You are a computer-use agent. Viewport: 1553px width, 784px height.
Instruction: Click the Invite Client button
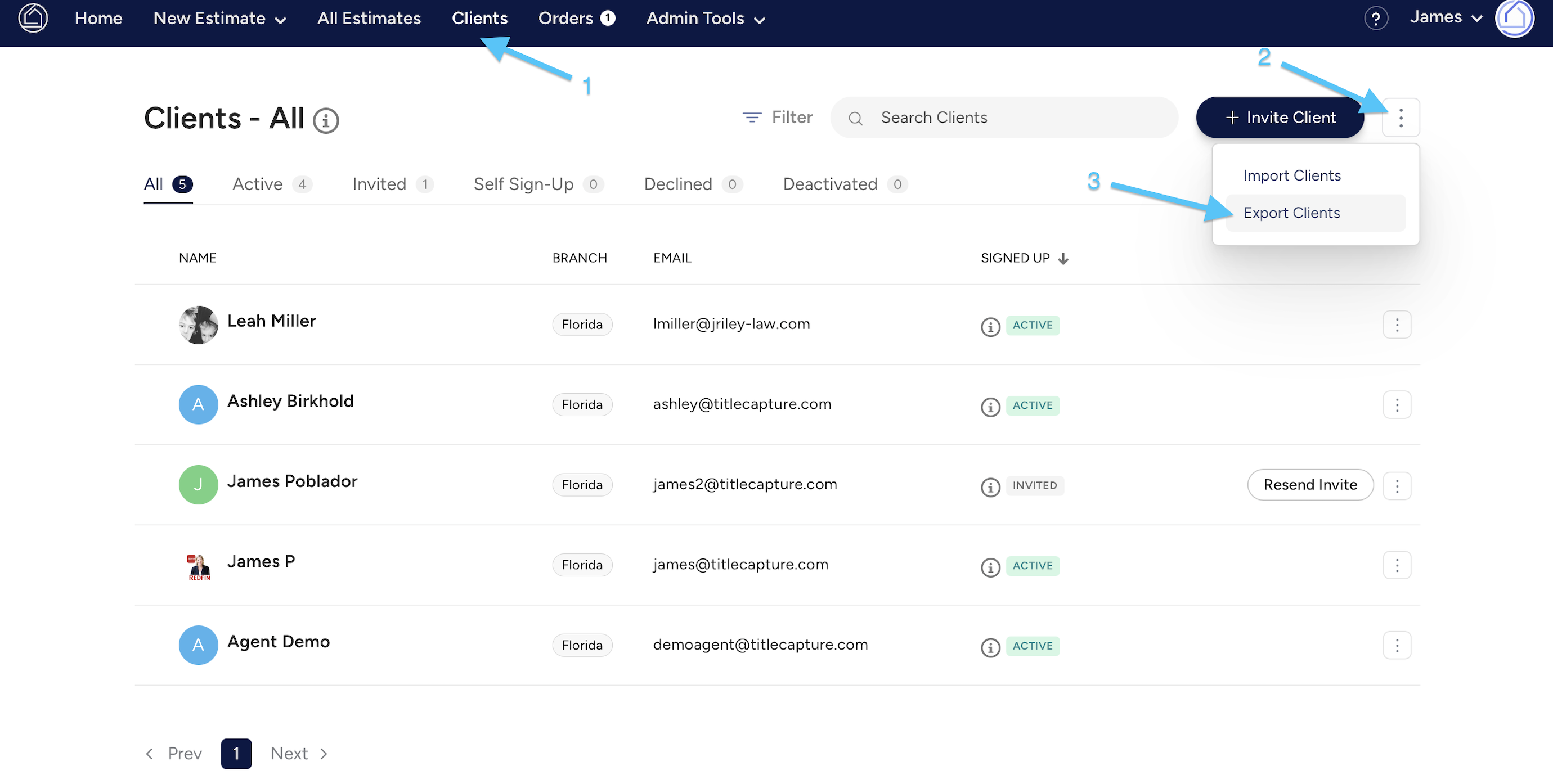pyautogui.click(x=1280, y=118)
